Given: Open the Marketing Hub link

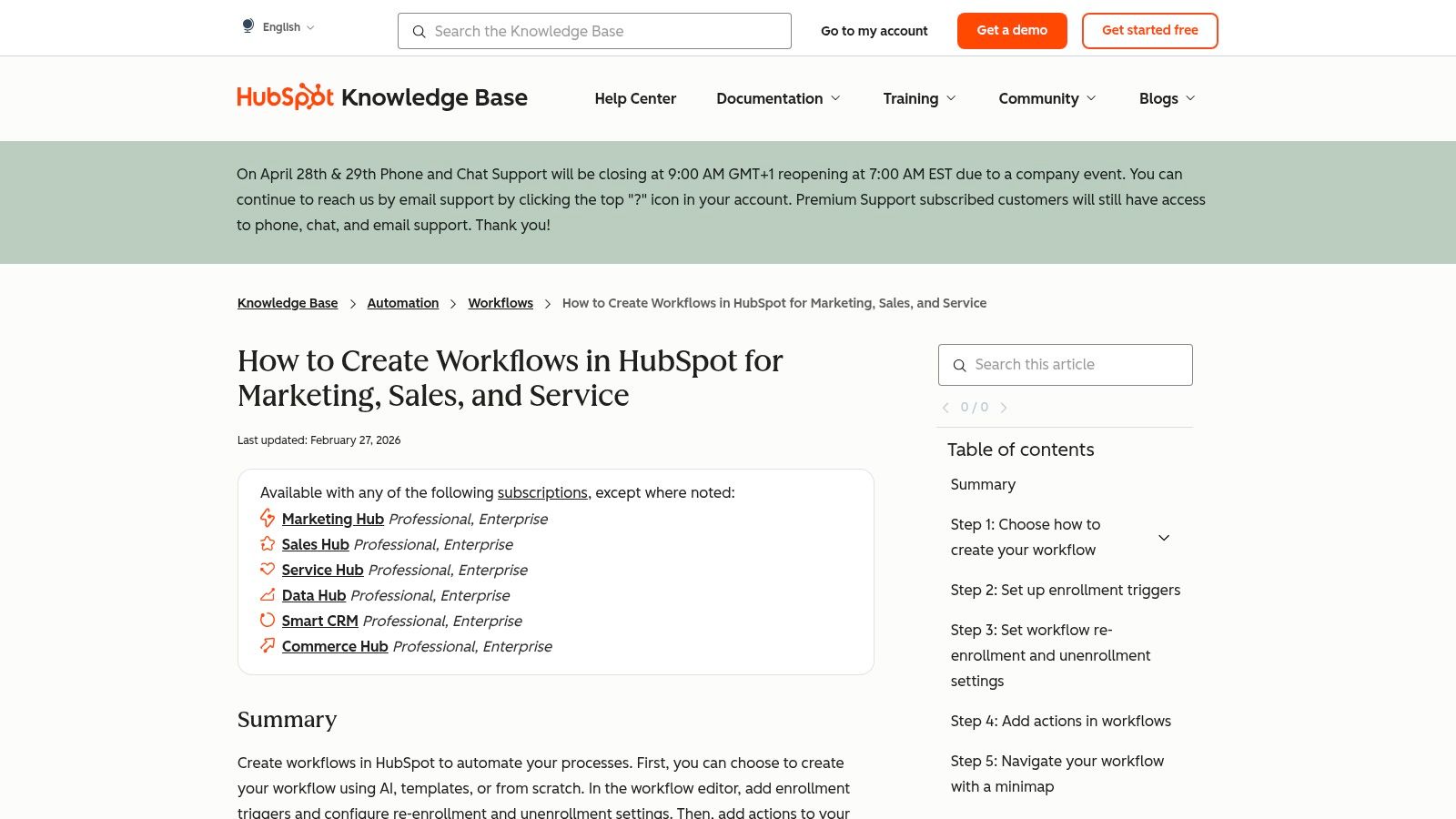Looking at the screenshot, I should (x=333, y=519).
